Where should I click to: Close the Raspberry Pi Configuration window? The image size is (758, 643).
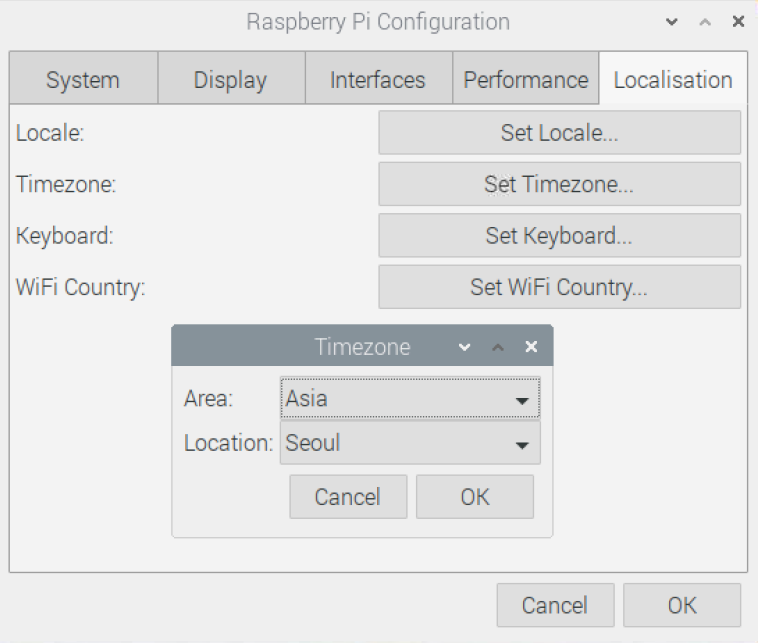pos(738,21)
